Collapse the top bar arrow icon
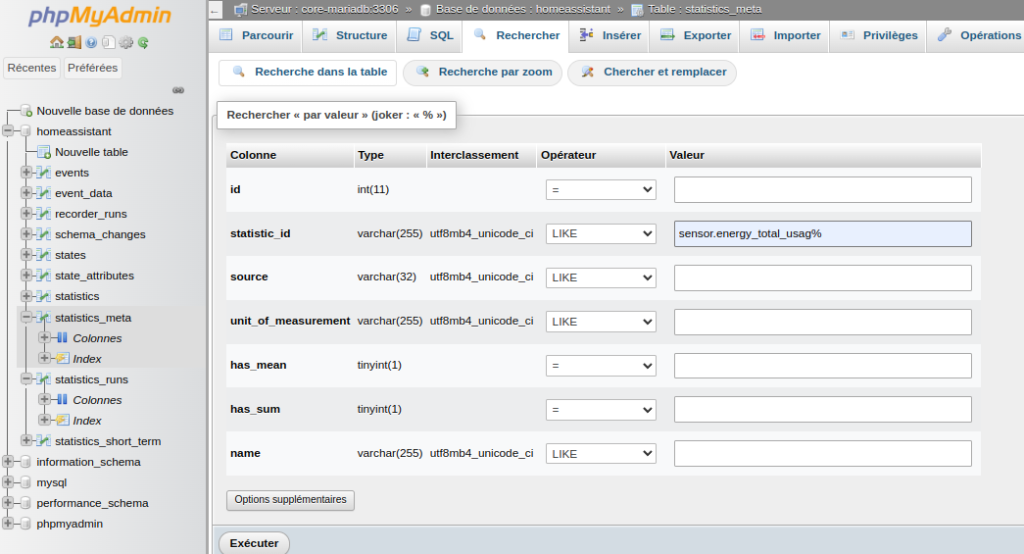This screenshot has width=1024, height=554. (216, 9)
